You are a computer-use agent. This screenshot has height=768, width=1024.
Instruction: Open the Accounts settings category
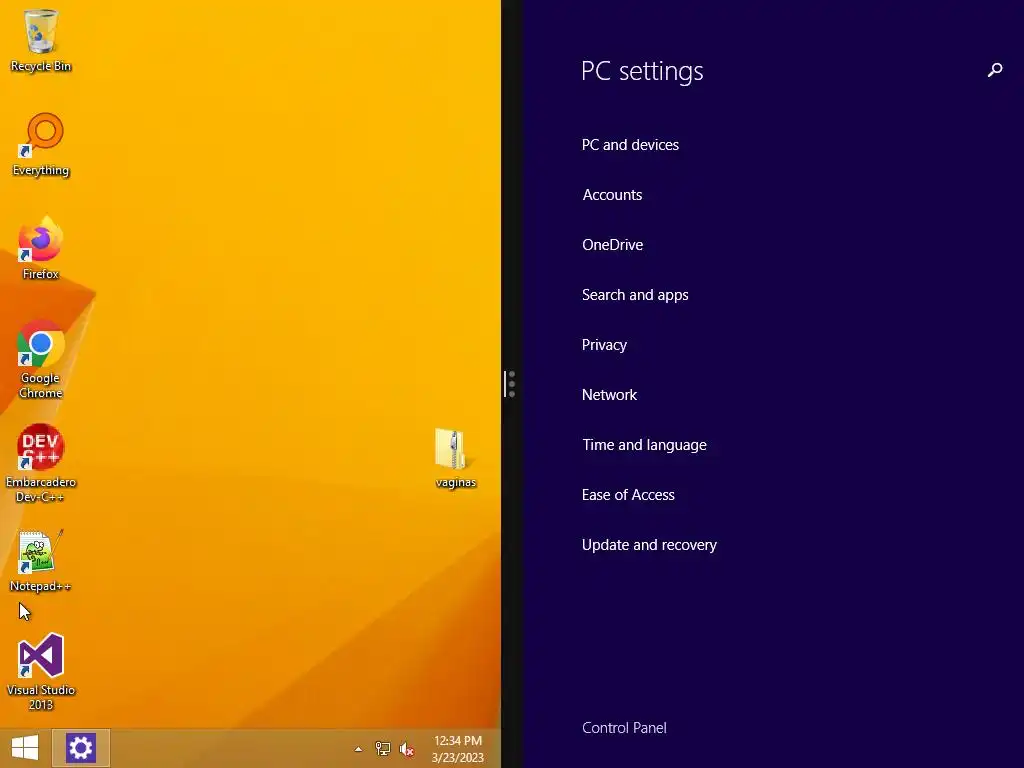click(612, 195)
